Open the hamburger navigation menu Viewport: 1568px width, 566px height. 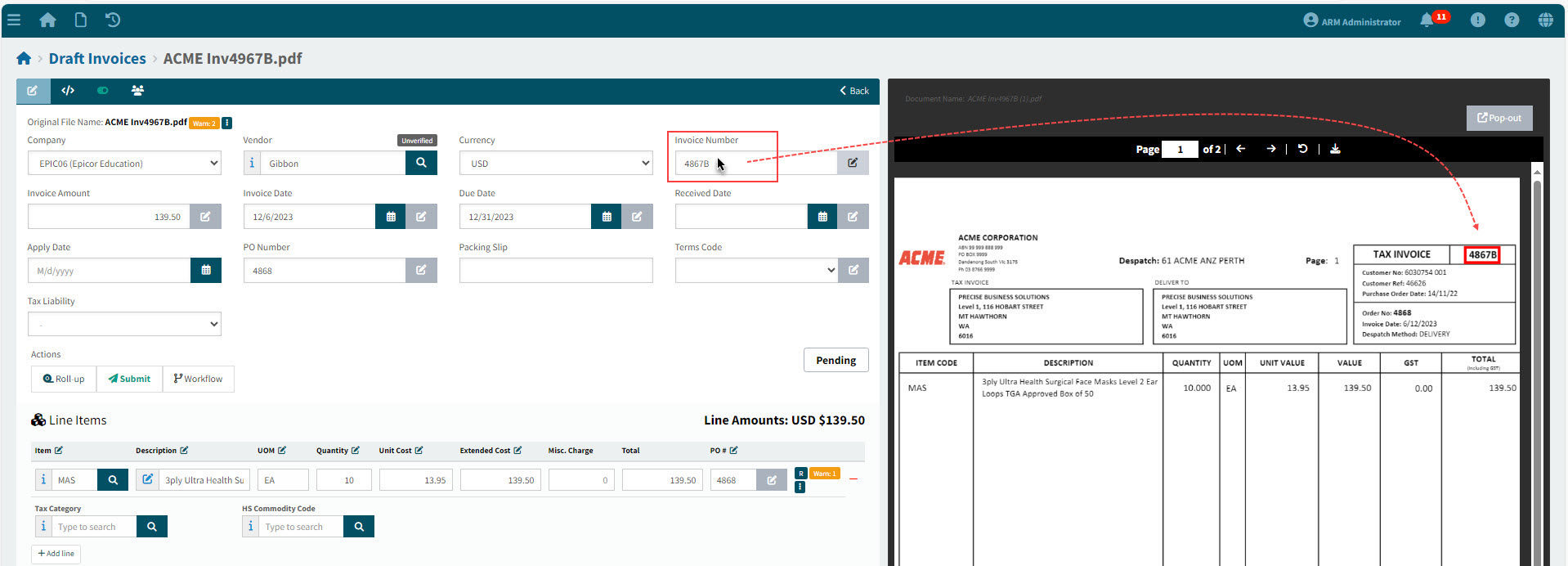[14, 20]
